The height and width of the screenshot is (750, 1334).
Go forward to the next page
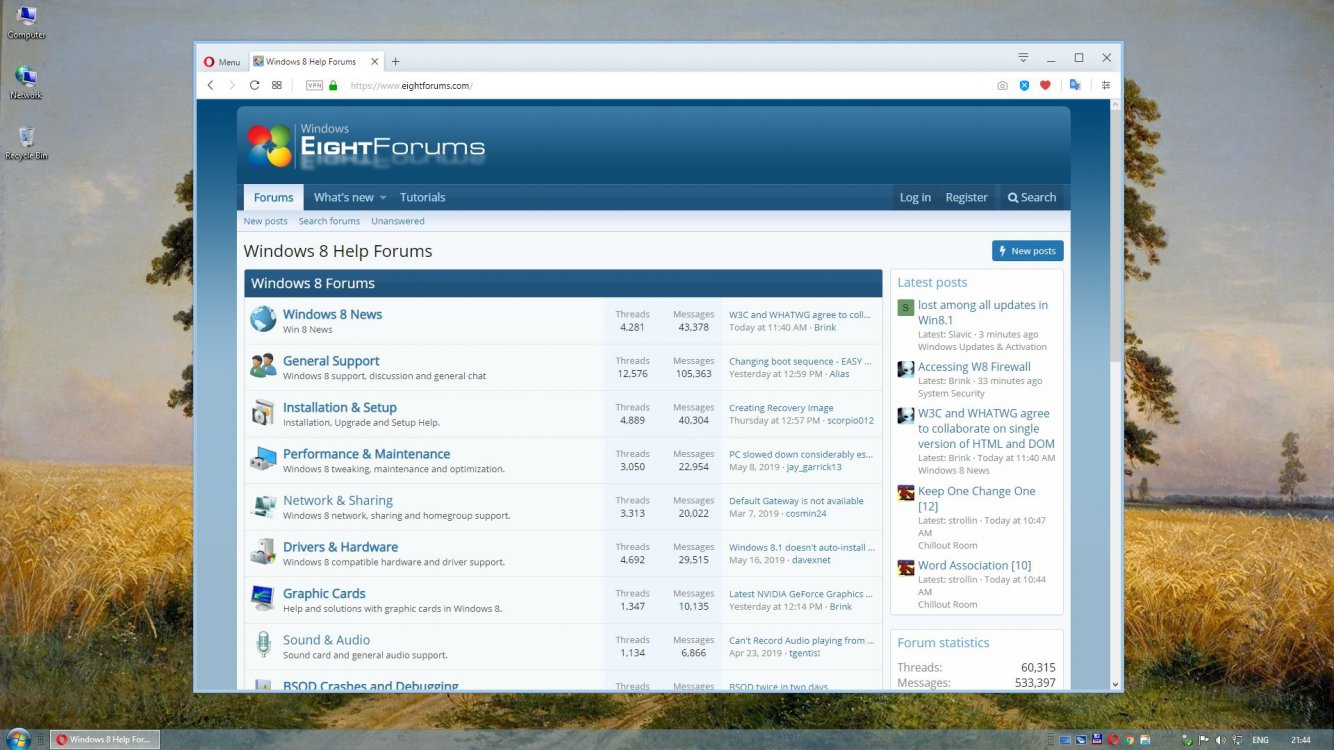232,86
